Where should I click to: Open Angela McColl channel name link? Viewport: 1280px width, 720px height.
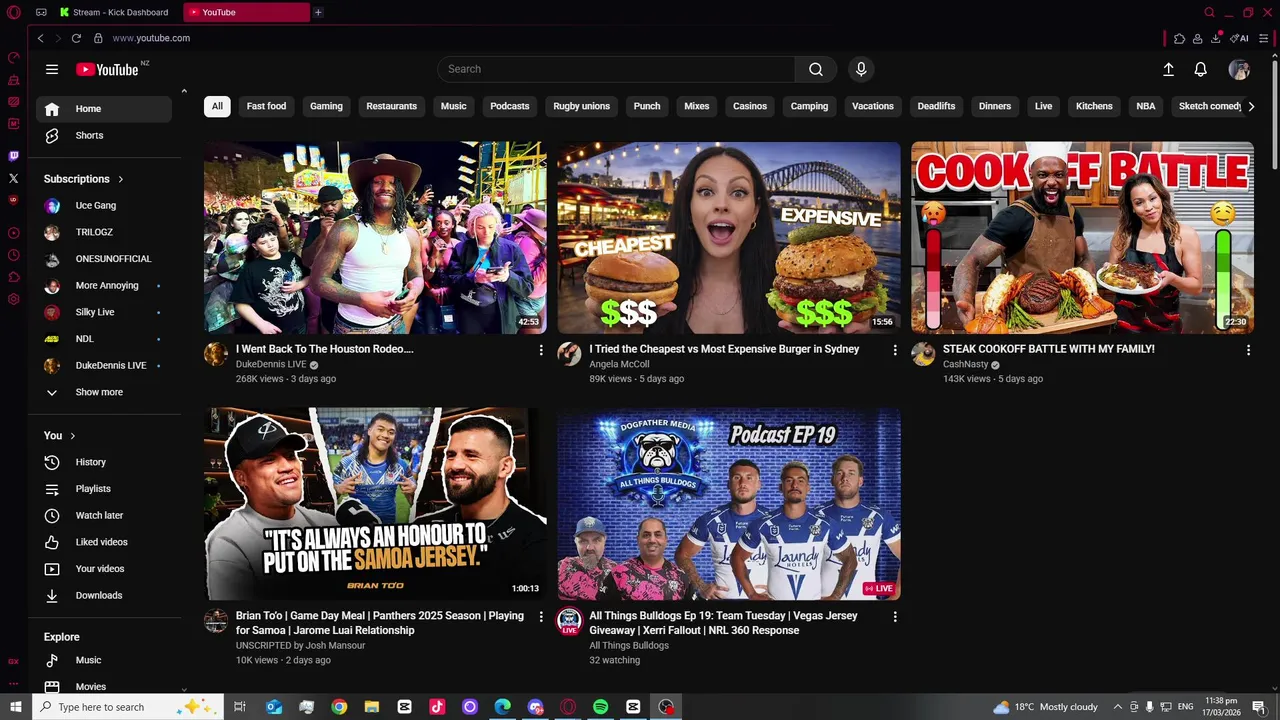point(619,364)
